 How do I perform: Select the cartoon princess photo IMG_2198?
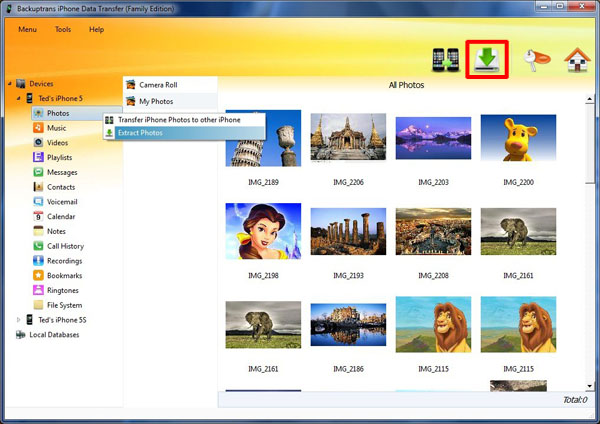coord(263,231)
